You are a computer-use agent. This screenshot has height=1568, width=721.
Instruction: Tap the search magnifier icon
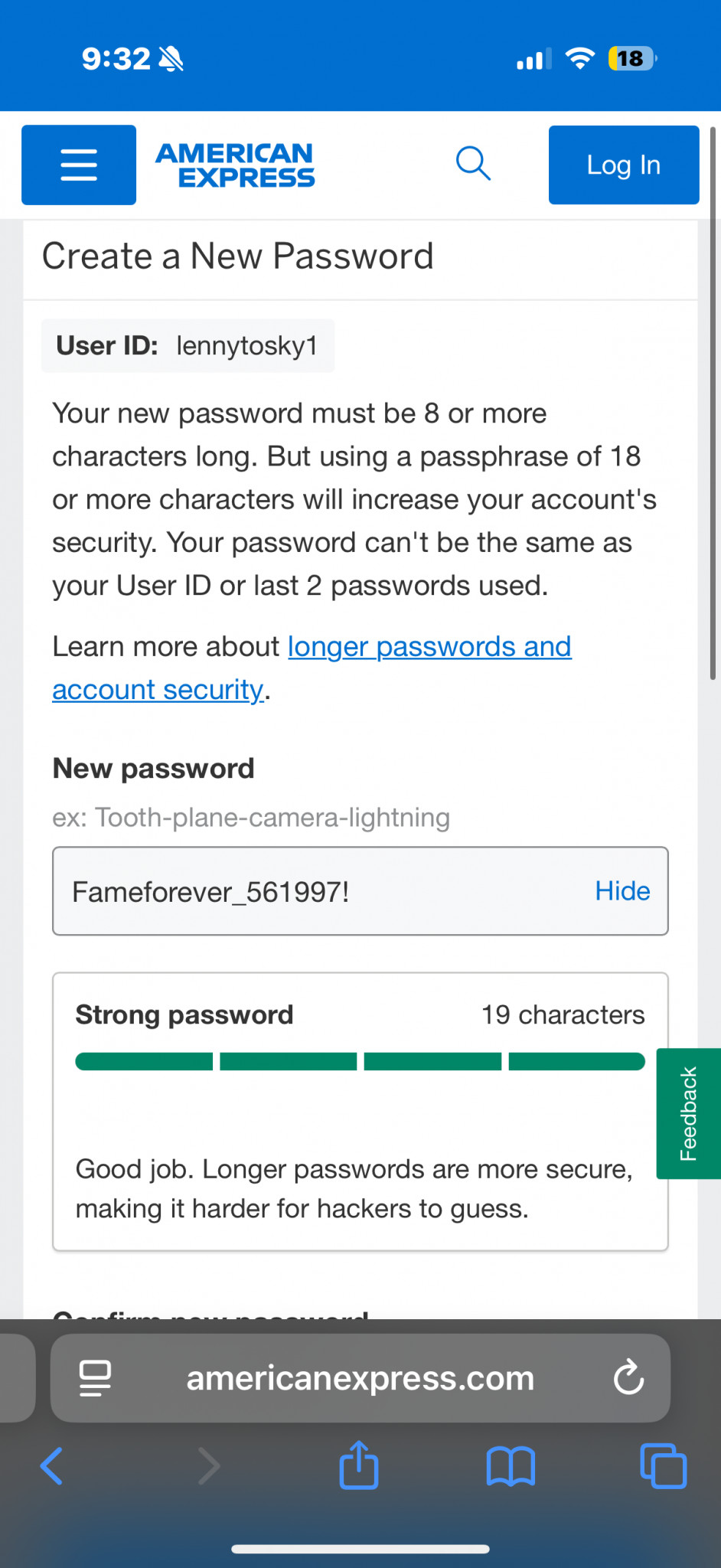(473, 163)
